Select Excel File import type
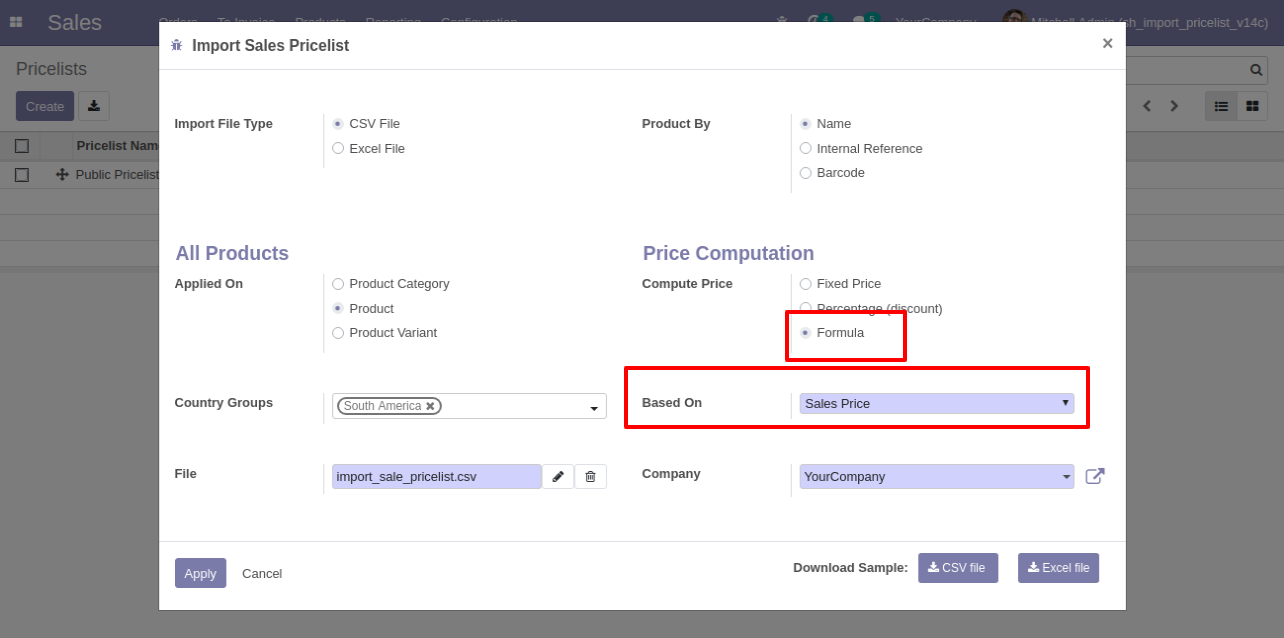The height and width of the screenshot is (638, 1284). click(x=338, y=148)
